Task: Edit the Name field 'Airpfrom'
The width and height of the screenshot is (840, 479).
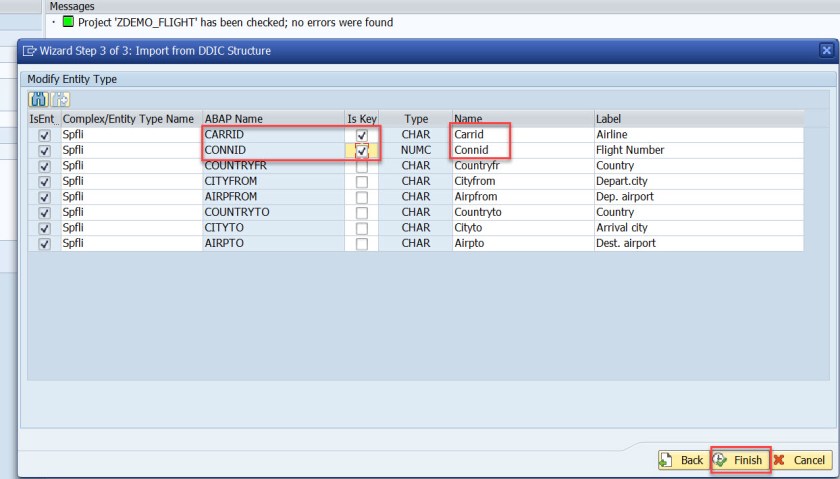Action: point(523,197)
